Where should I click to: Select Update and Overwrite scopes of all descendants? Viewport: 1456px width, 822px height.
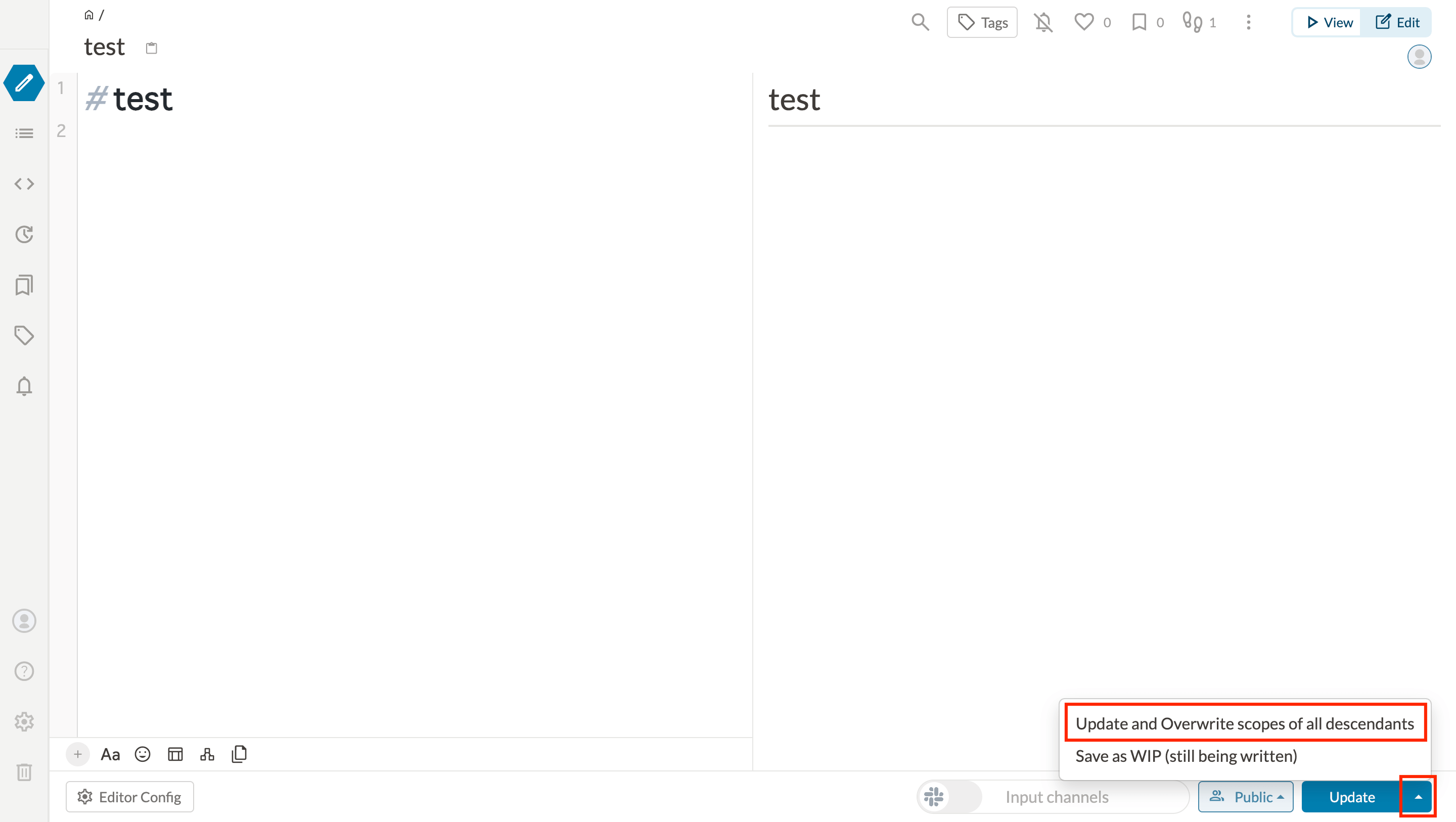coord(1245,723)
